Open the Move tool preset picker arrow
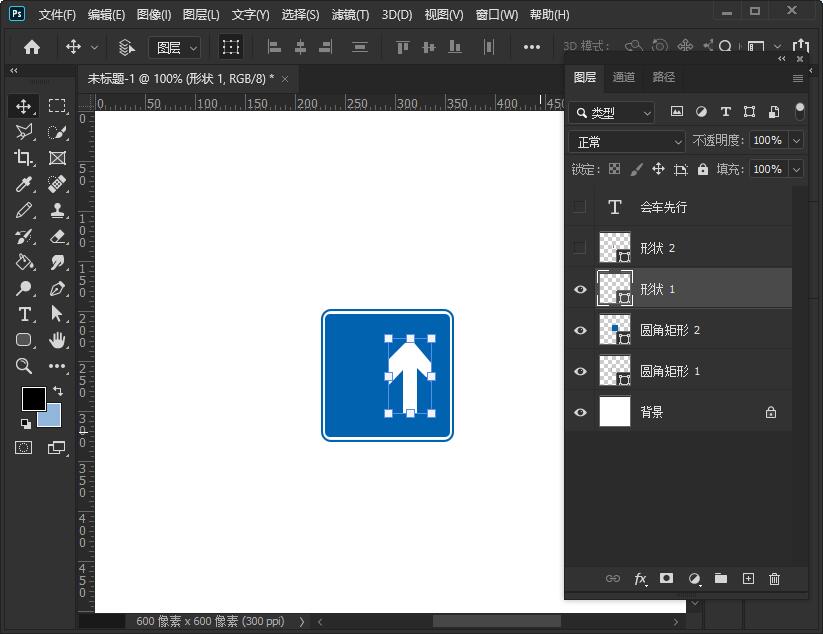Viewport: 823px width, 634px height. tap(94, 48)
